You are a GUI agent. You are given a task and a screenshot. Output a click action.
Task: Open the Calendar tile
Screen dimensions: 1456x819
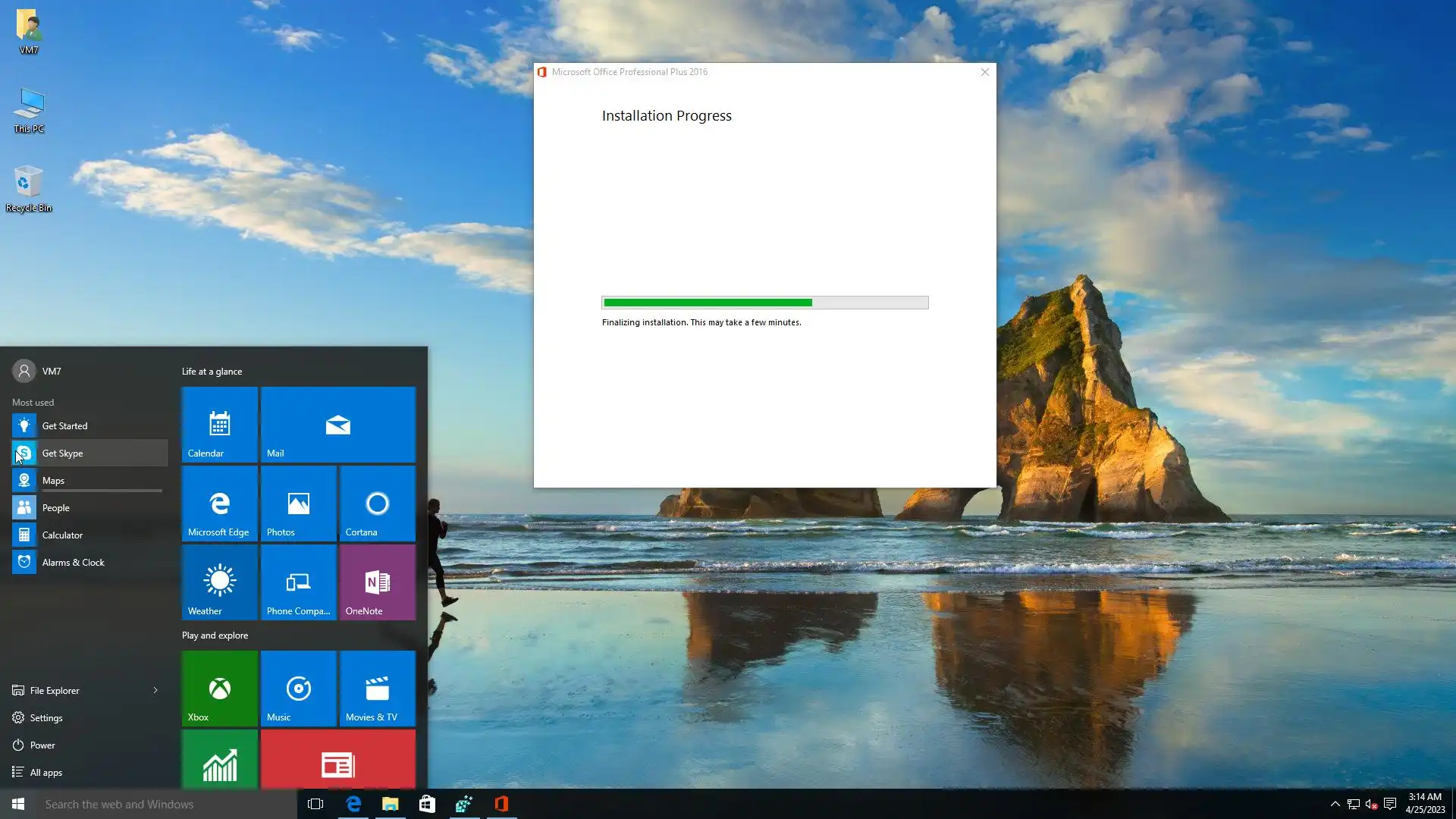(x=219, y=425)
